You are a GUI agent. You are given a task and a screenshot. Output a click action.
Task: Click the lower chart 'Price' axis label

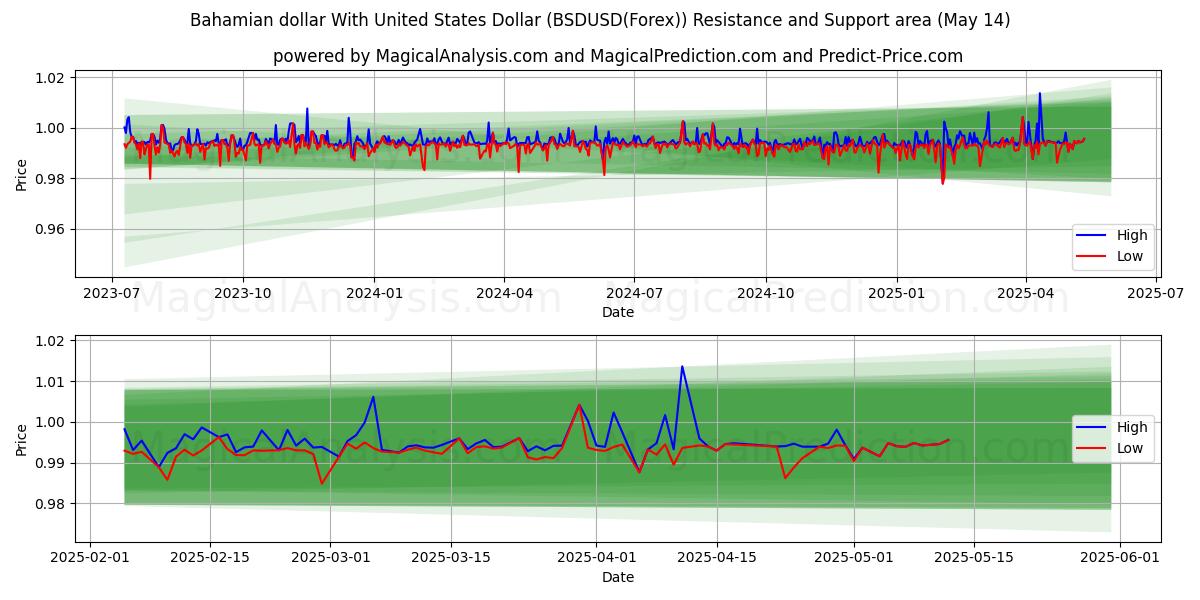pyautogui.click(x=22, y=438)
